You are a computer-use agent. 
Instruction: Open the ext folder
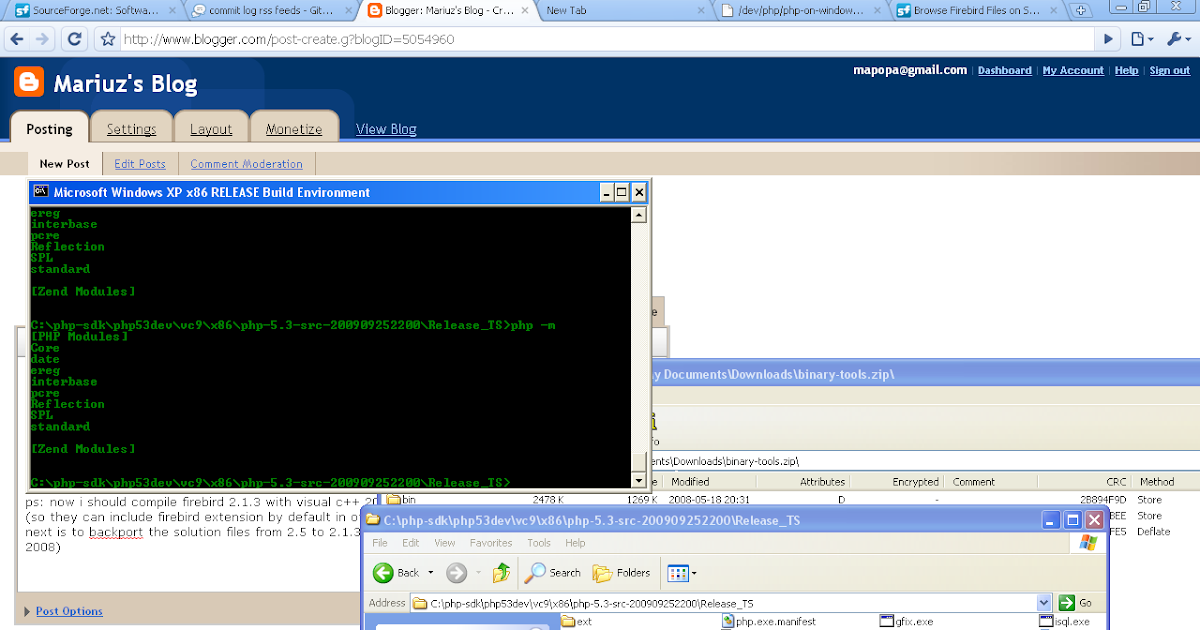[x=578, y=622]
